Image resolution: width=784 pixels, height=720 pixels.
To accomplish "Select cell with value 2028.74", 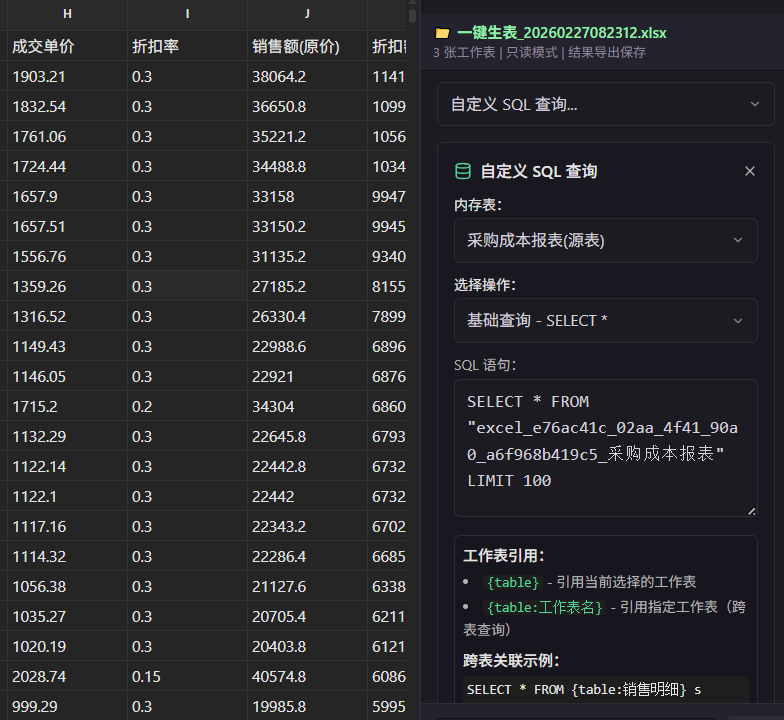I will pyautogui.click(x=68, y=676).
